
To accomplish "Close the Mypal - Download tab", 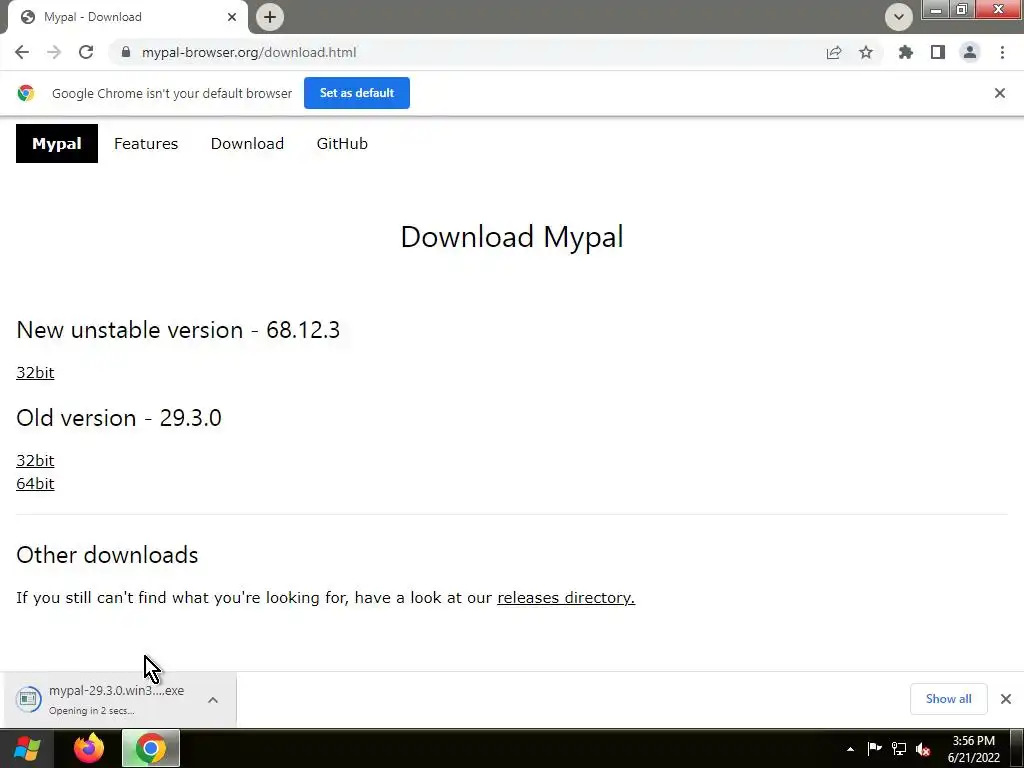I will [232, 17].
